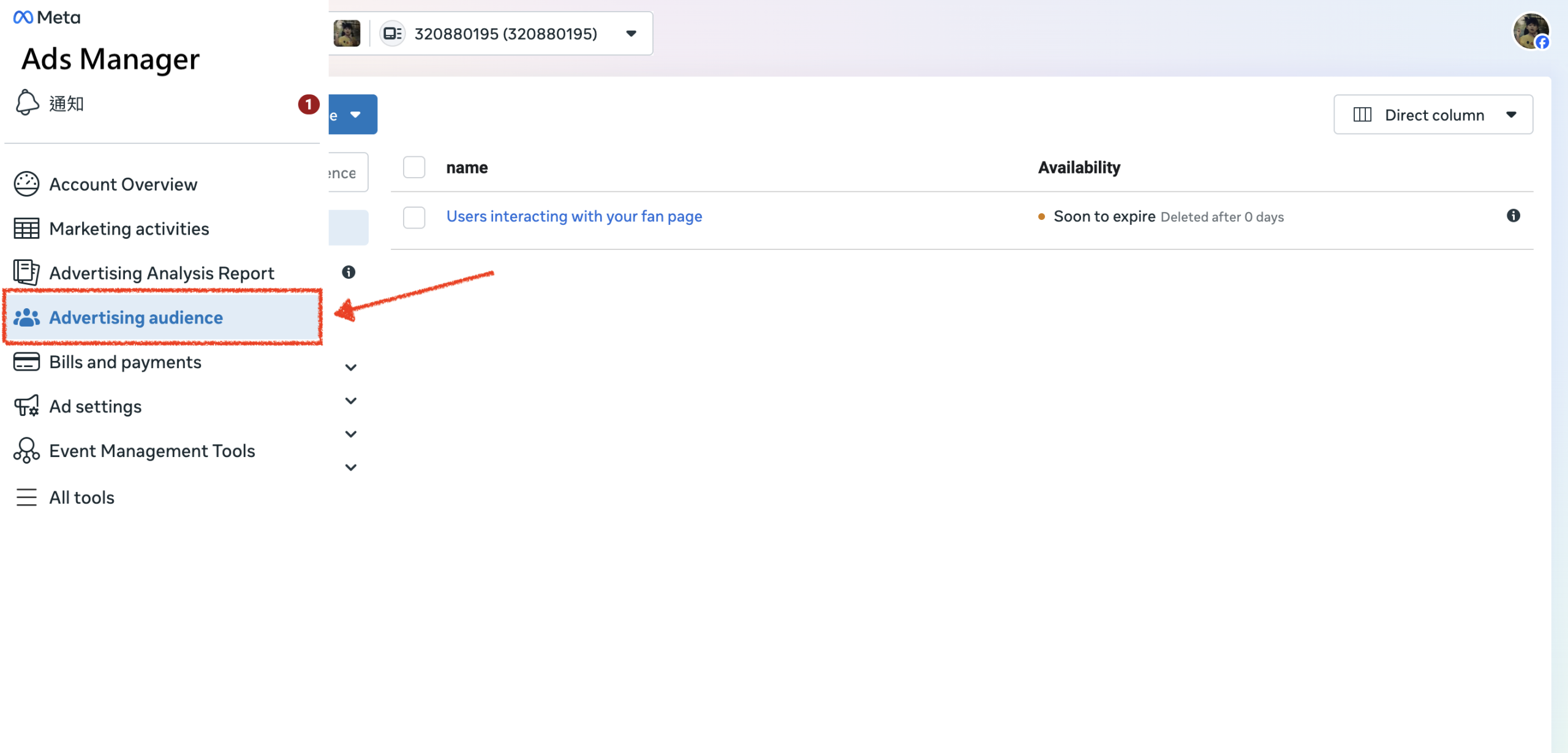The image size is (1568, 753).
Task: Tick the select-all checkbox beside name header
Action: click(x=414, y=167)
